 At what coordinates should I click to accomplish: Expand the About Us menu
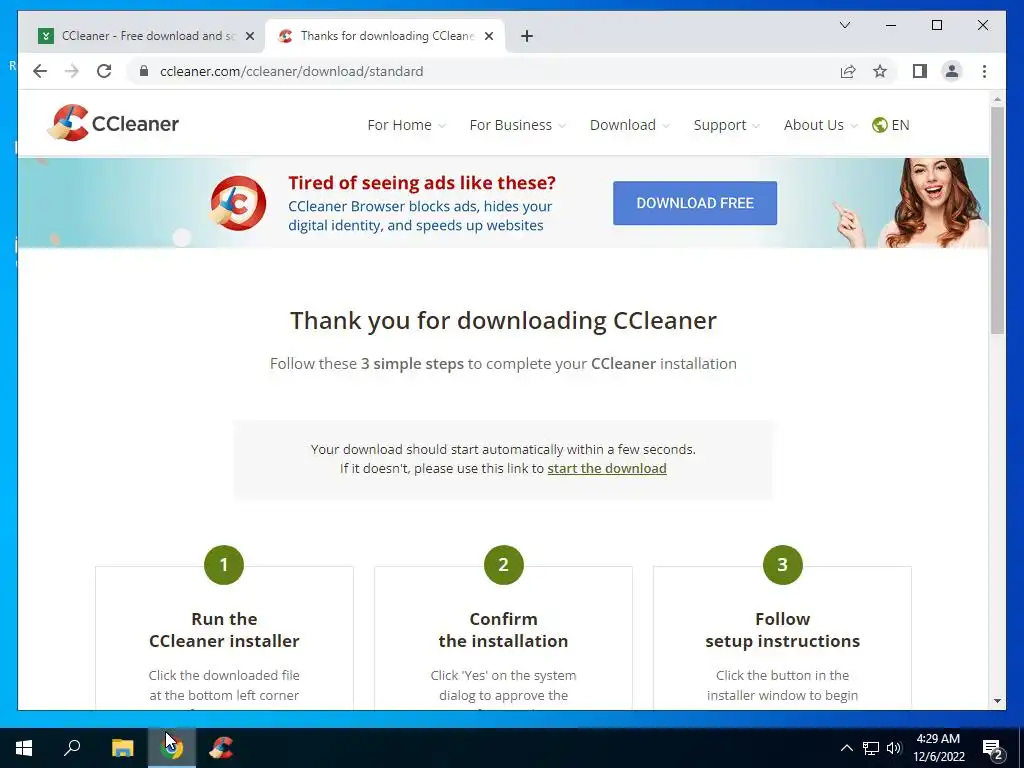[820, 125]
